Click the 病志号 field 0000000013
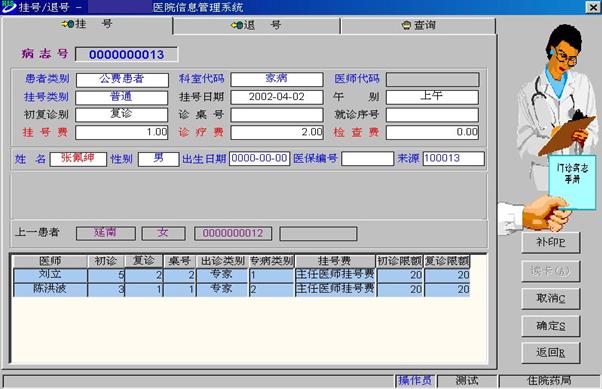This screenshot has width=602, height=389. (x=127, y=55)
